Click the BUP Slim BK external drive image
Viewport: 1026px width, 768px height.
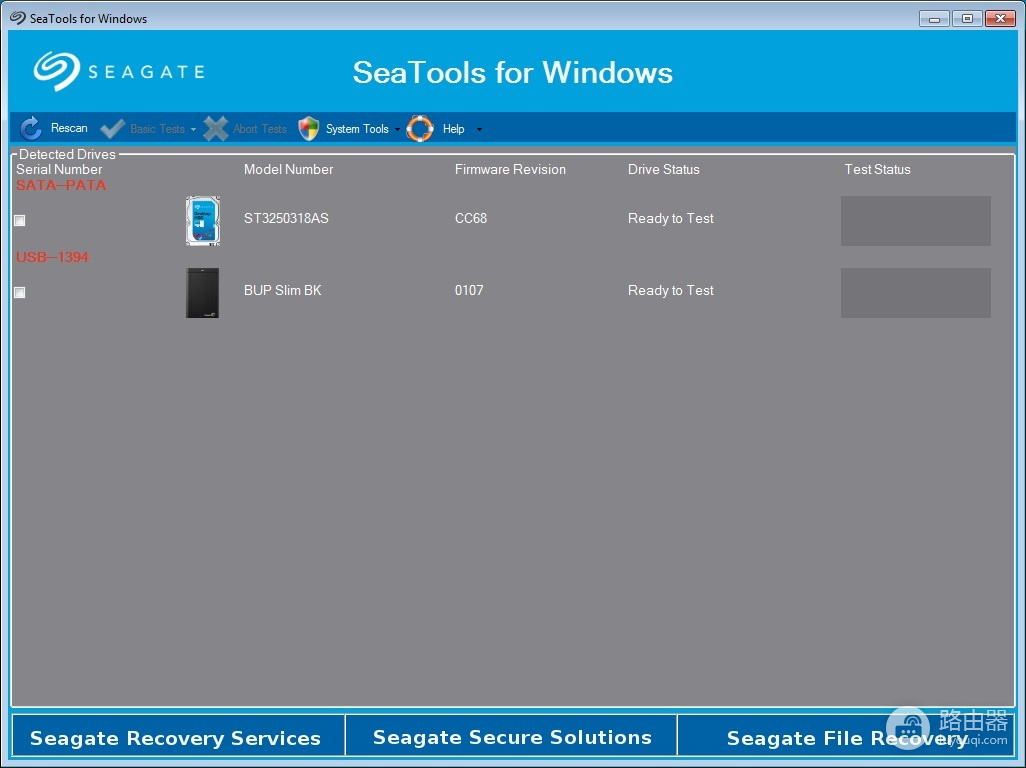[203, 293]
